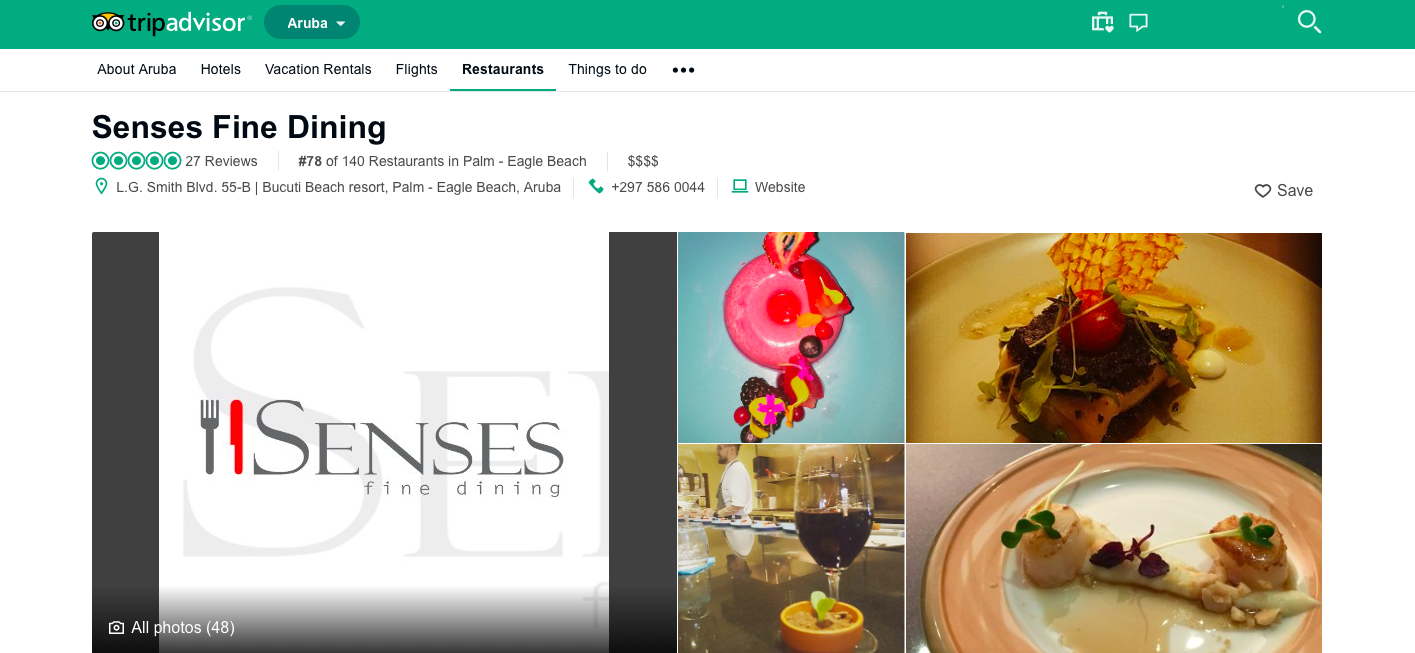Screen dimensions: 1415x653
Task: Click the map pin address icon
Action: tap(101, 187)
